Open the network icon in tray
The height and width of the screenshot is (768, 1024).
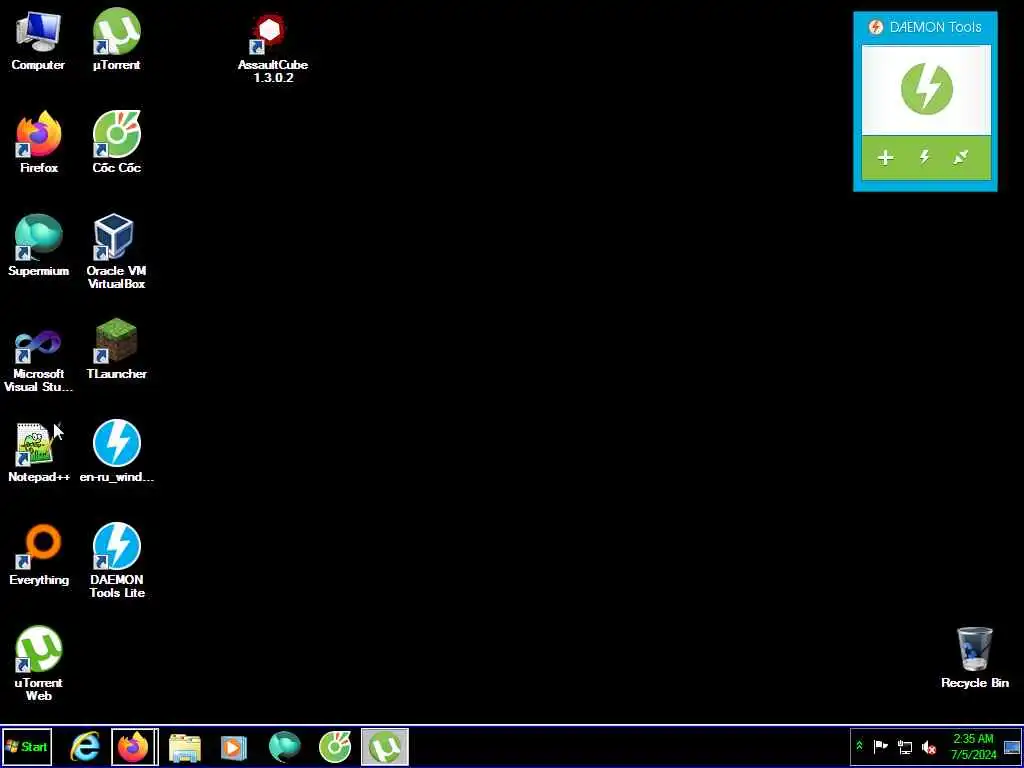click(x=904, y=746)
